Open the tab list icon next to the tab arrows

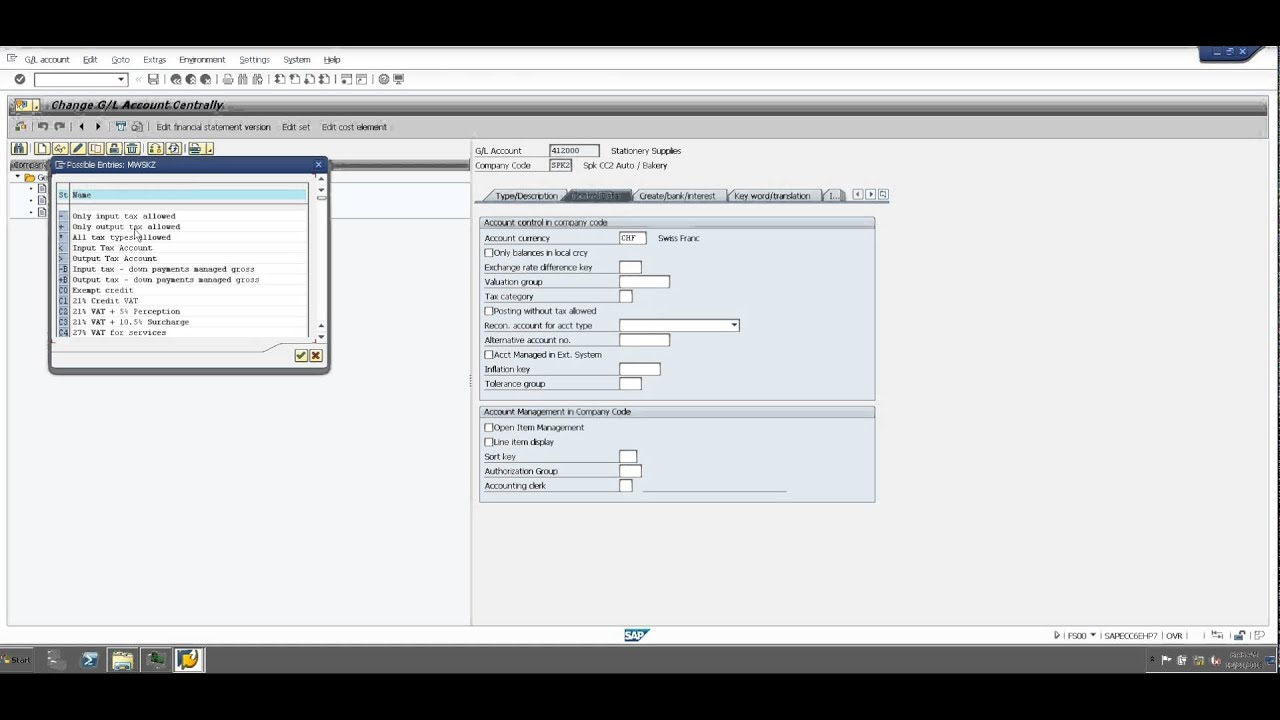(x=883, y=194)
